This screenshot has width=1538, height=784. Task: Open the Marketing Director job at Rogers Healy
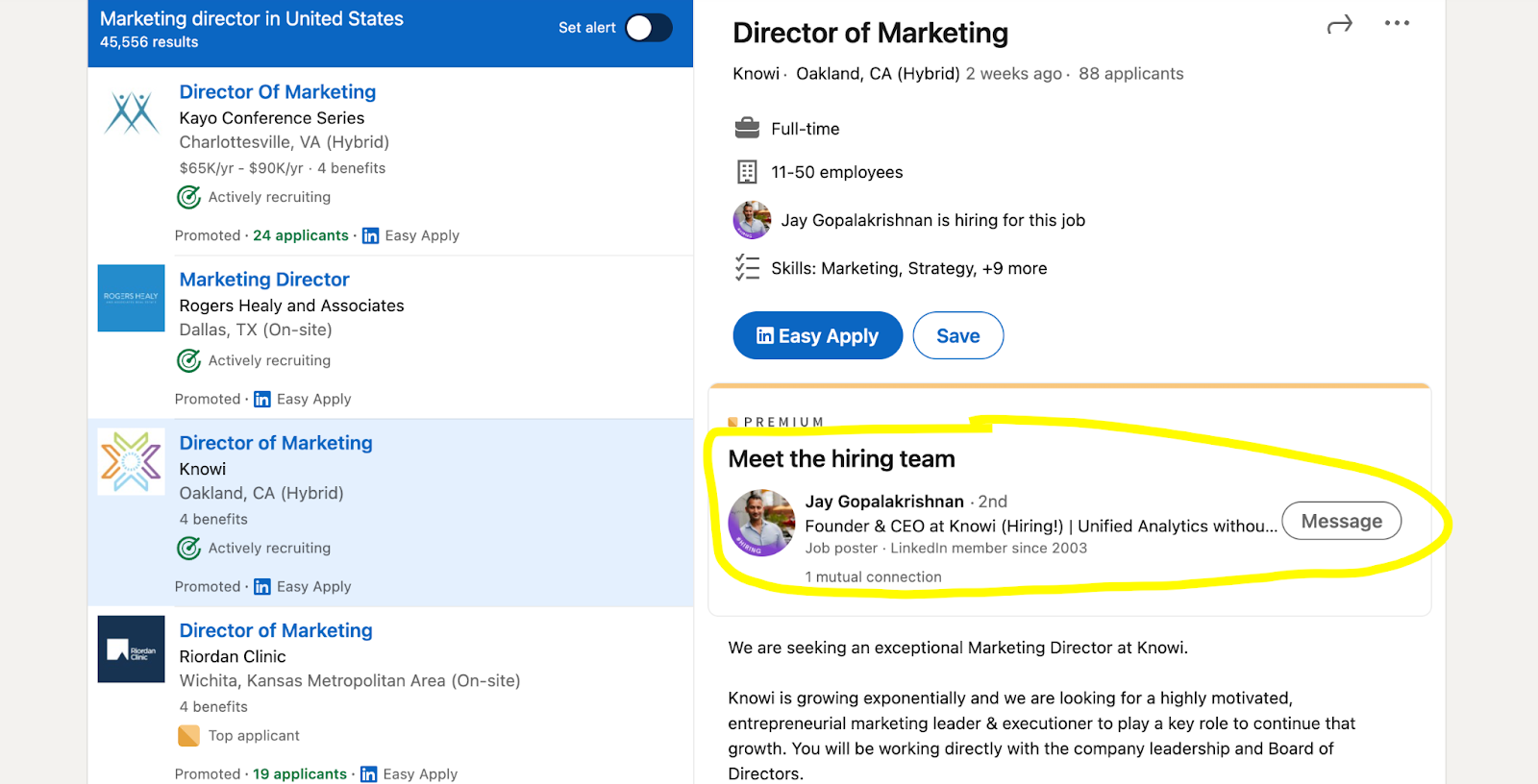[264, 280]
